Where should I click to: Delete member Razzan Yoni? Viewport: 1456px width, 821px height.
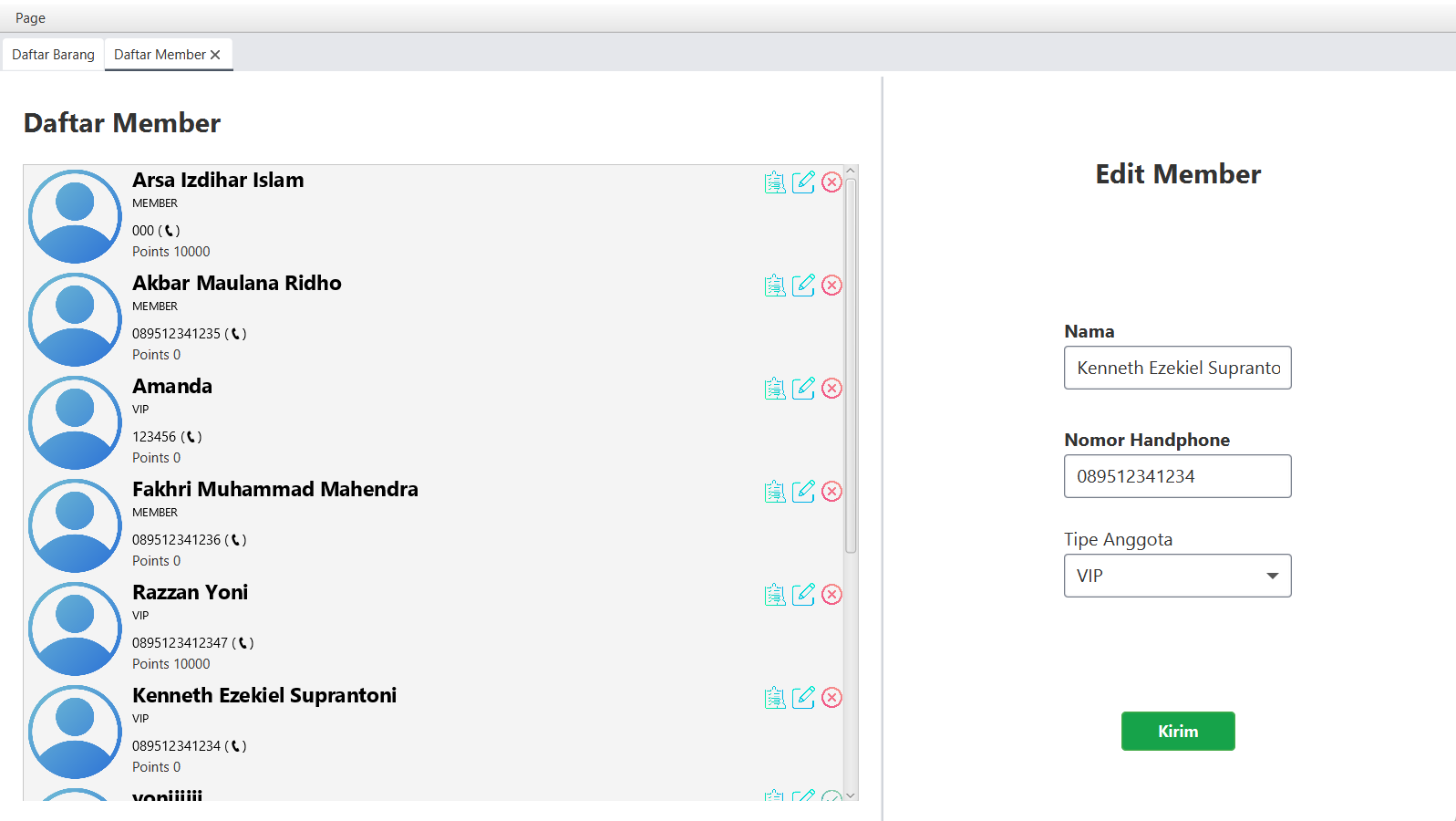pos(831,595)
